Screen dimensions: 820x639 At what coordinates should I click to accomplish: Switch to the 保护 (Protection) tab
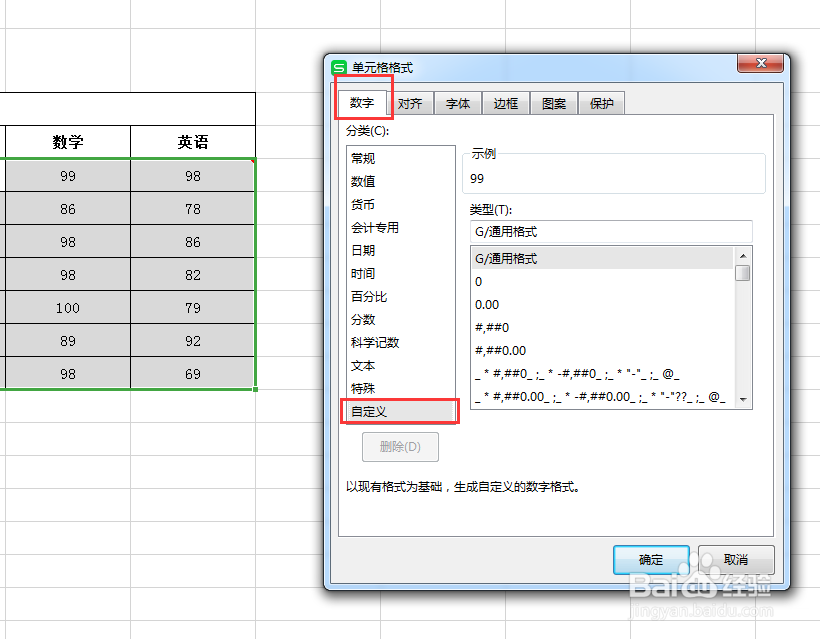[x=601, y=102]
